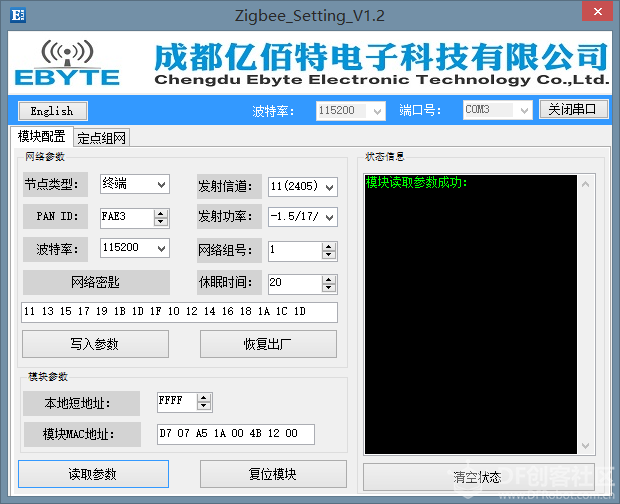Open the module 波特率 115200 dropdown

(x=135, y=248)
